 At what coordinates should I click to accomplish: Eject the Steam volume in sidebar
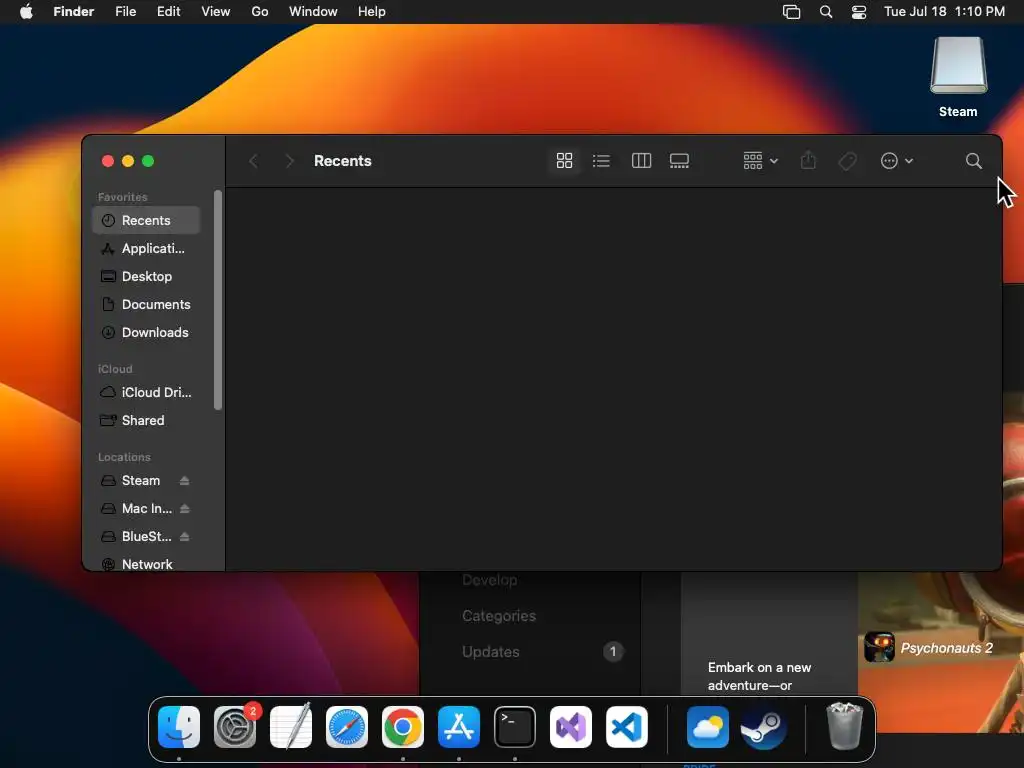(185, 481)
